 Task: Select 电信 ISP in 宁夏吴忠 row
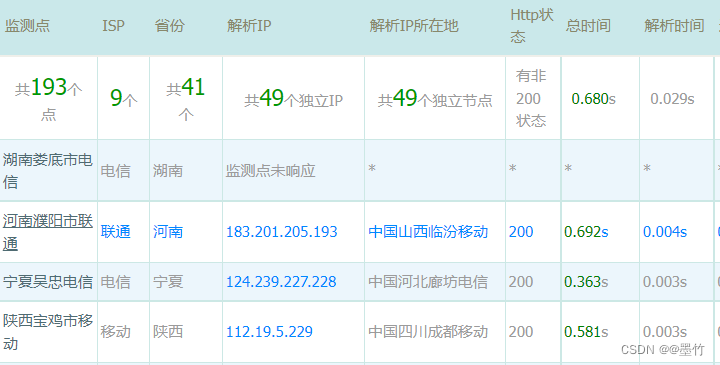(x=115, y=282)
